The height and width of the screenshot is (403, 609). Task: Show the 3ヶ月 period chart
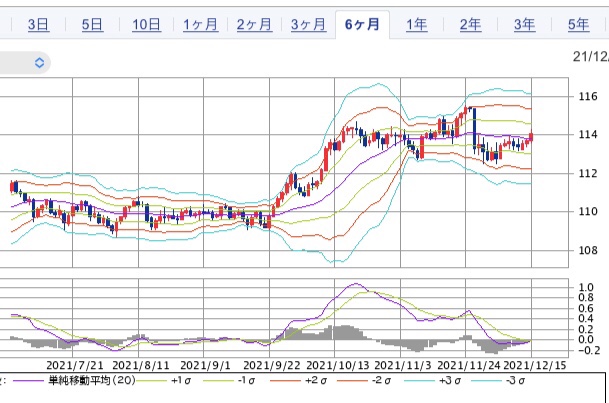click(x=308, y=25)
